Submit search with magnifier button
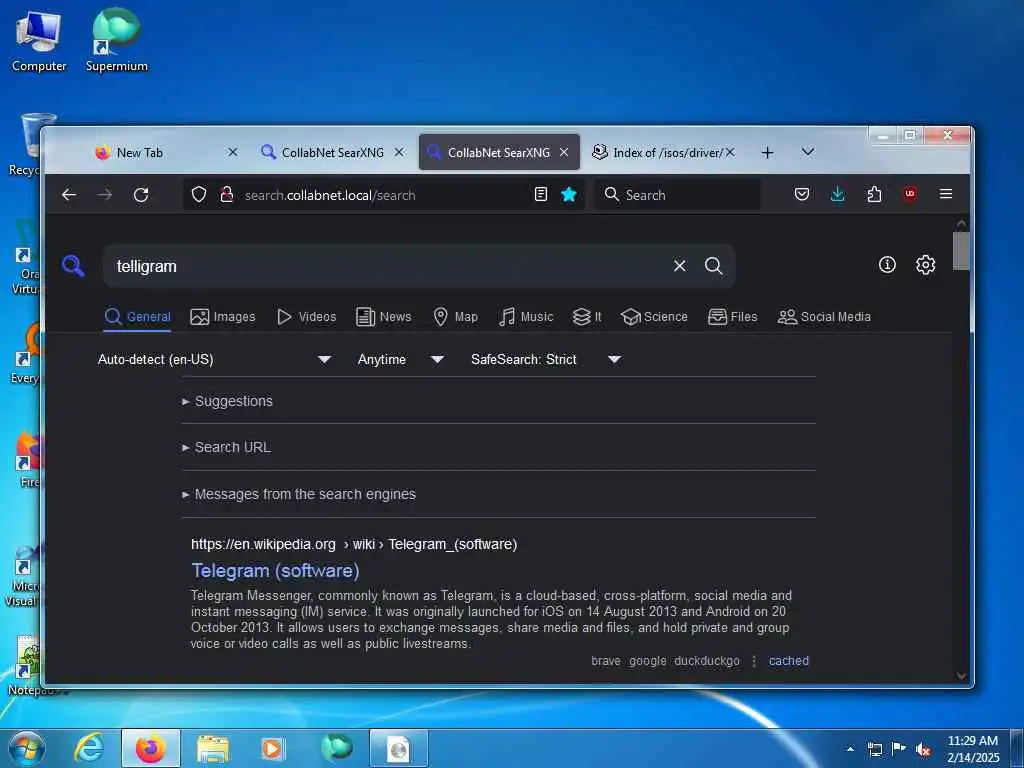Screen dimensions: 1024x768 click(x=714, y=266)
